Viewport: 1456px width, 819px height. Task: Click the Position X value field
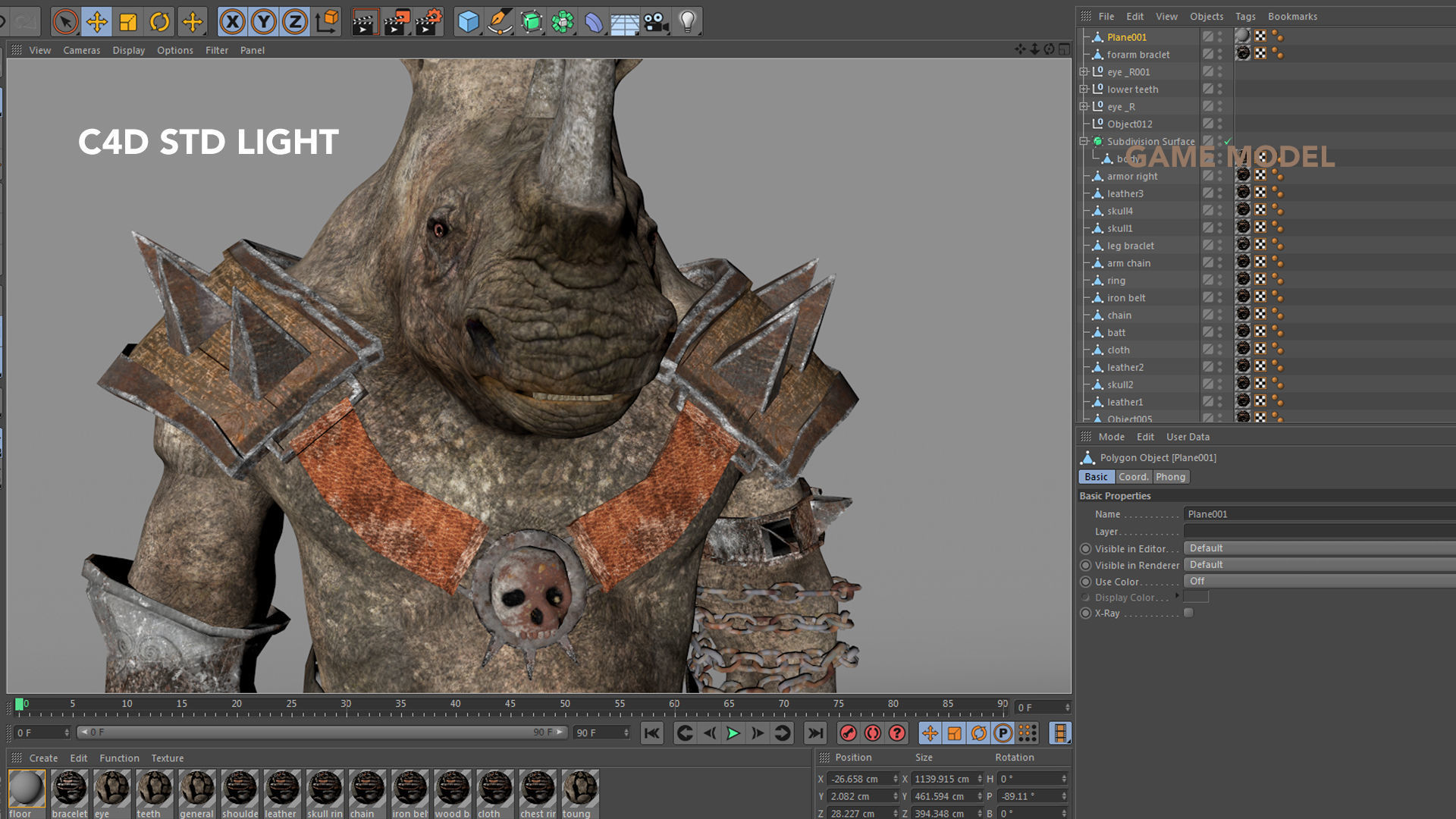click(858, 779)
